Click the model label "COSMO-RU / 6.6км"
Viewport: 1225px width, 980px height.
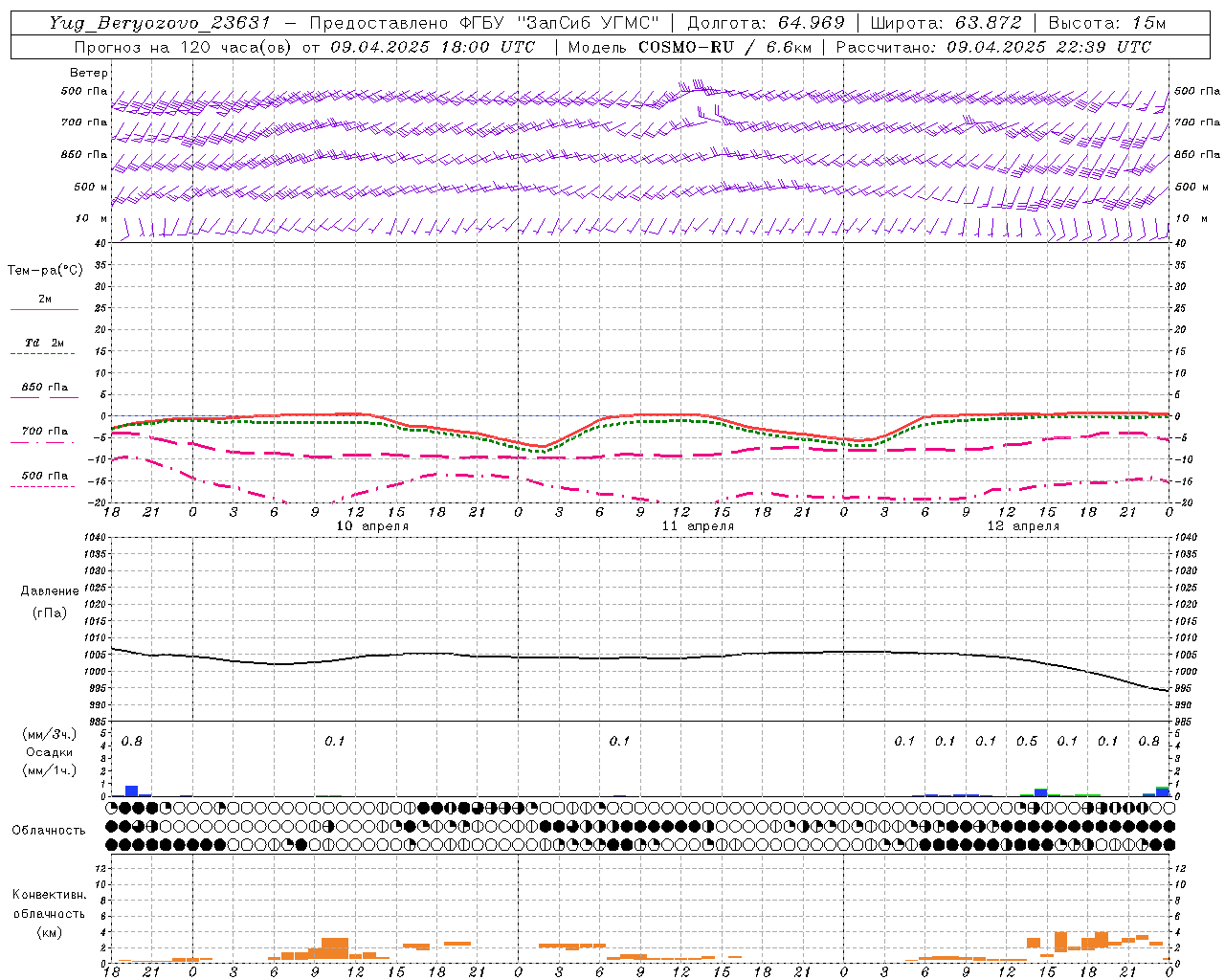coord(725,47)
